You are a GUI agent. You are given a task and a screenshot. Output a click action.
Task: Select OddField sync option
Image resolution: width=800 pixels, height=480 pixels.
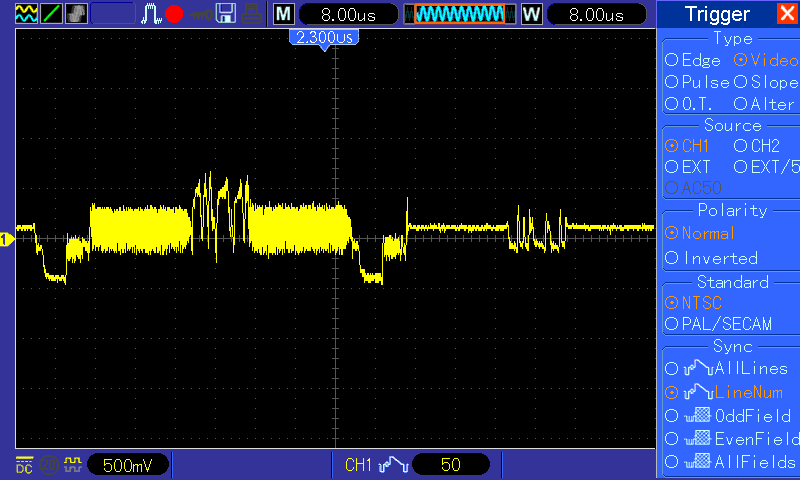728,416
